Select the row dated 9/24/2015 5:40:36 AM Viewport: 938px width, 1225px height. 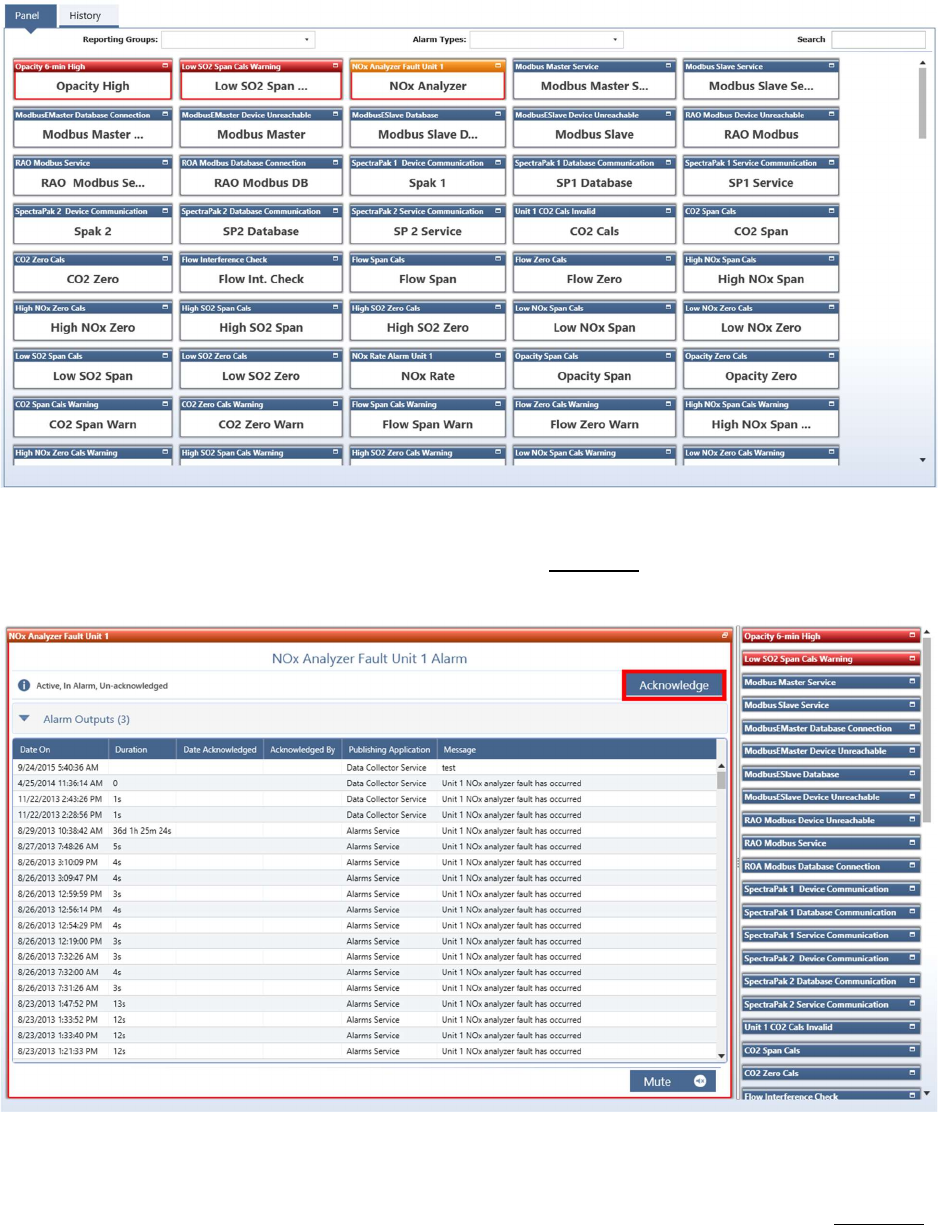click(364, 767)
